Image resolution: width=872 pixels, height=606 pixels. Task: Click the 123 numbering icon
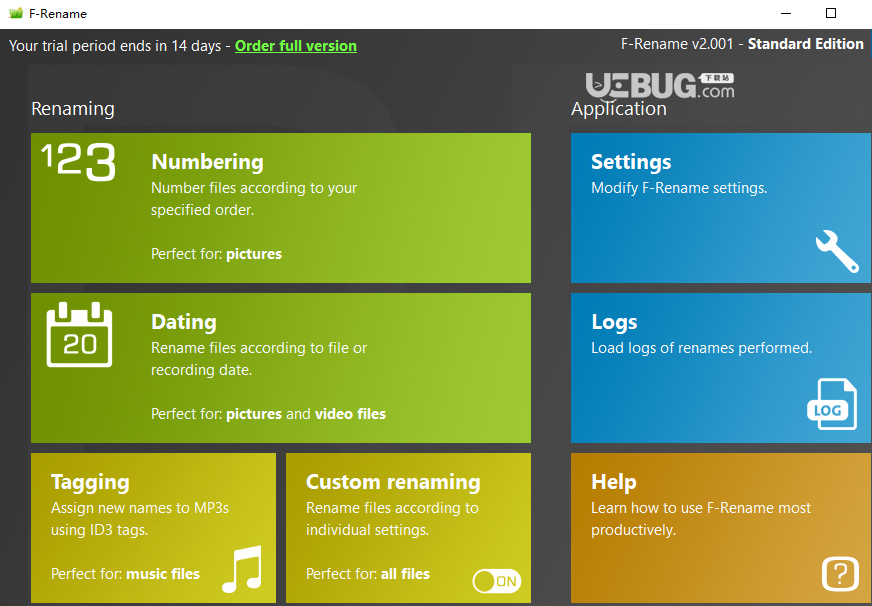(x=78, y=162)
